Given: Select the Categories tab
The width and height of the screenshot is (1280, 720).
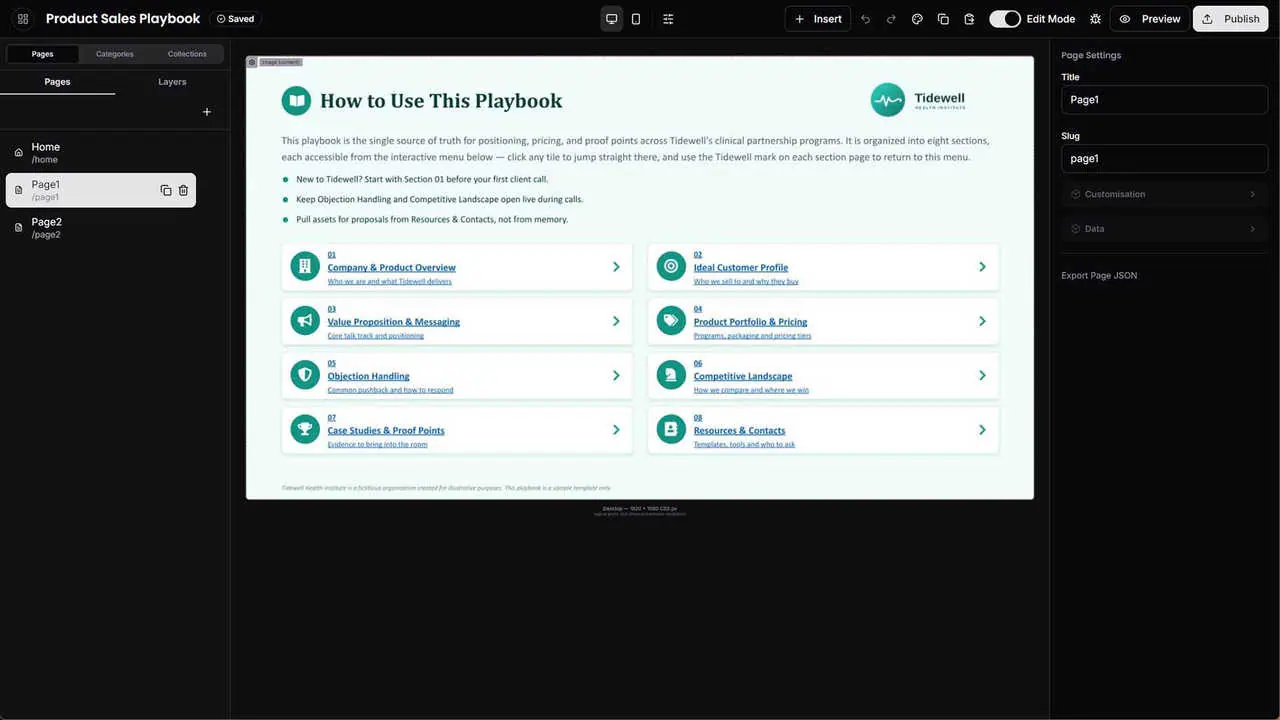Looking at the screenshot, I should tap(115, 54).
